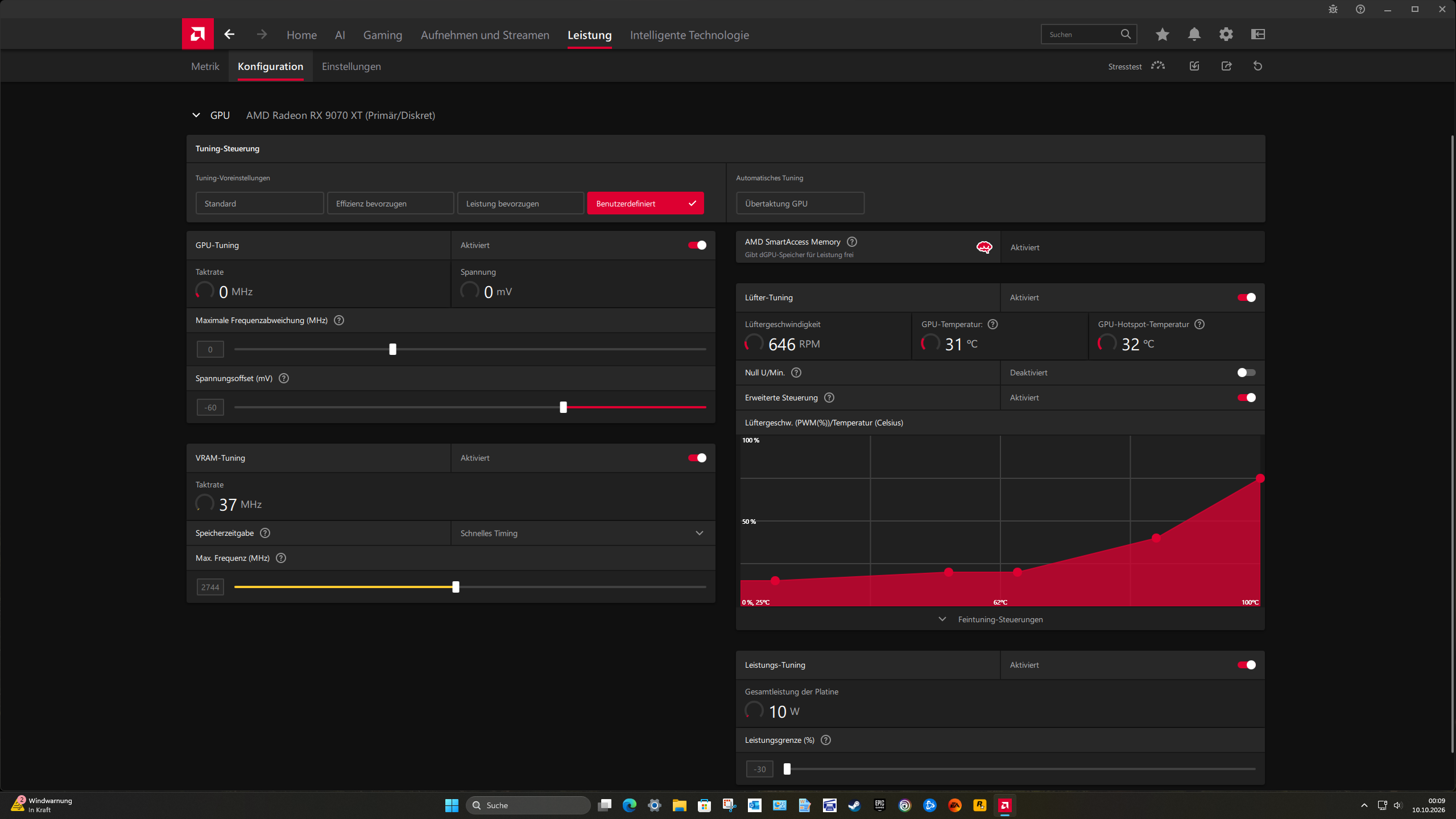Screen dimensions: 1456x819
Task: Switch to the Metrik sub-tab
Action: tap(205, 67)
